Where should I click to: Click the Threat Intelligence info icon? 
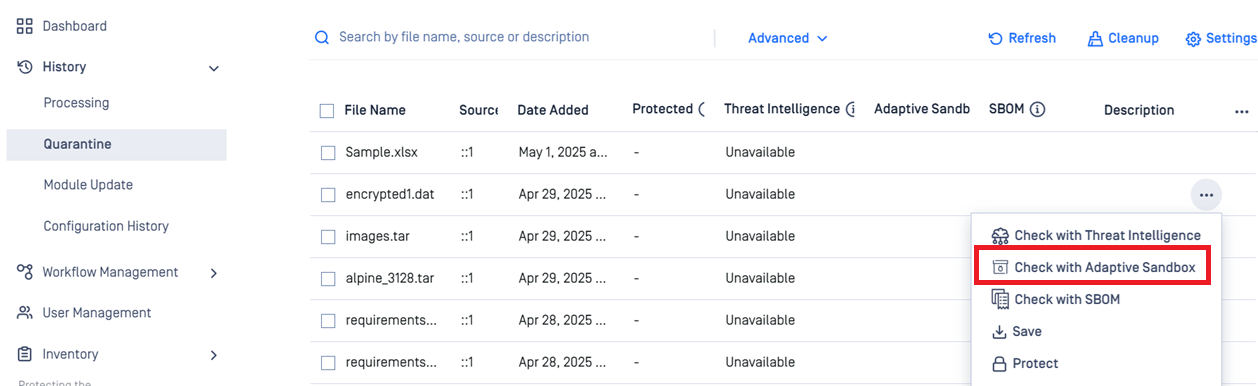point(851,110)
